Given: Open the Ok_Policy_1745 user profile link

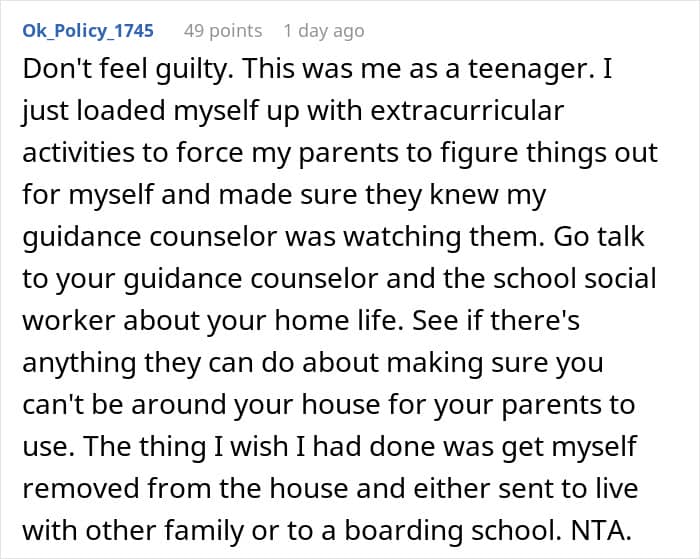Looking at the screenshot, I should coord(88,31).
